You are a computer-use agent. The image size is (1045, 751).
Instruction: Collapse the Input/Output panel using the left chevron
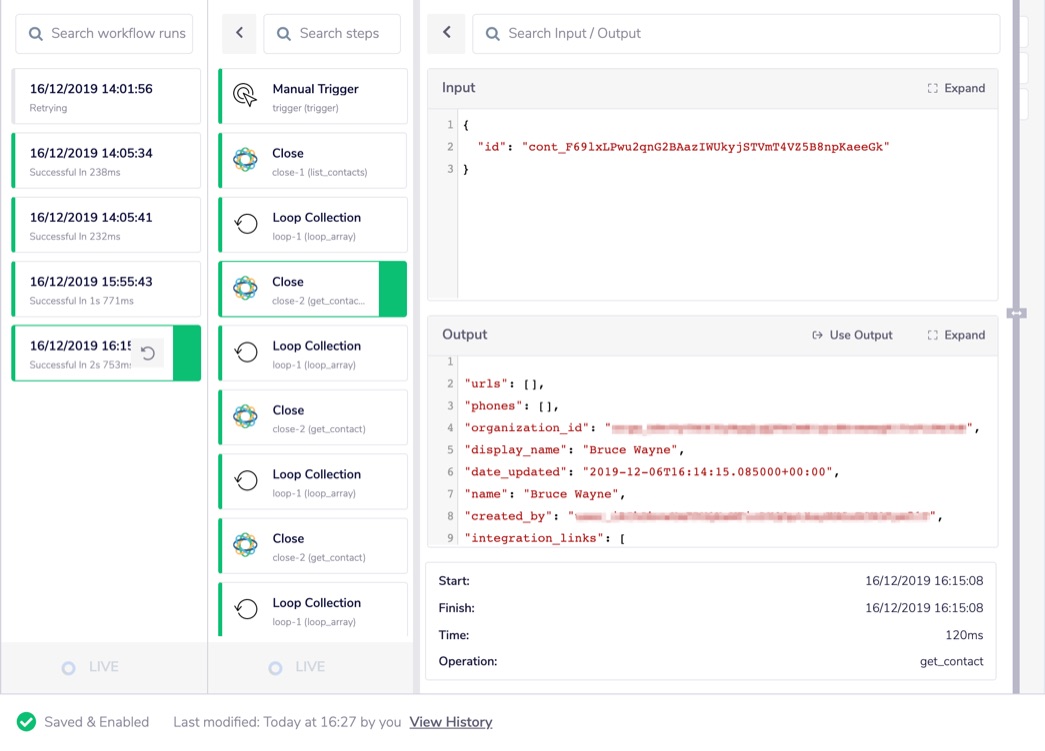446,33
